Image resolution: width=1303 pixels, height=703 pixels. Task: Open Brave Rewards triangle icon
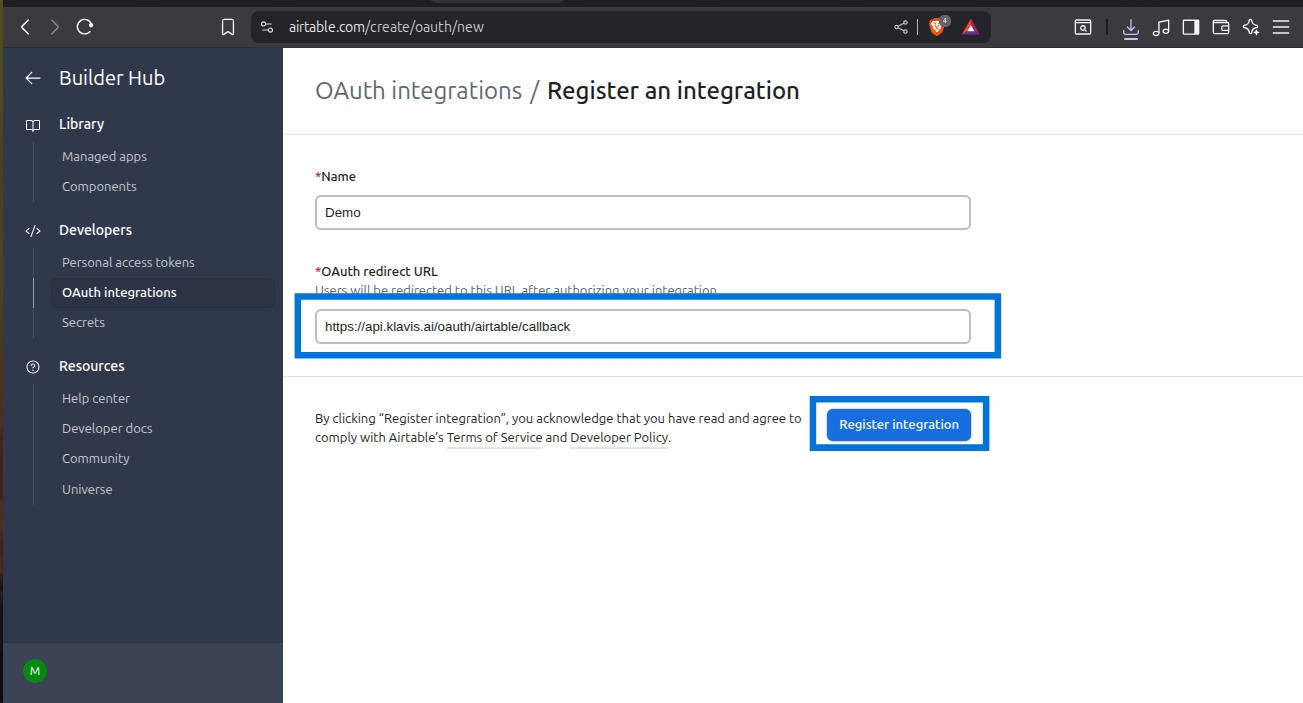pos(970,27)
